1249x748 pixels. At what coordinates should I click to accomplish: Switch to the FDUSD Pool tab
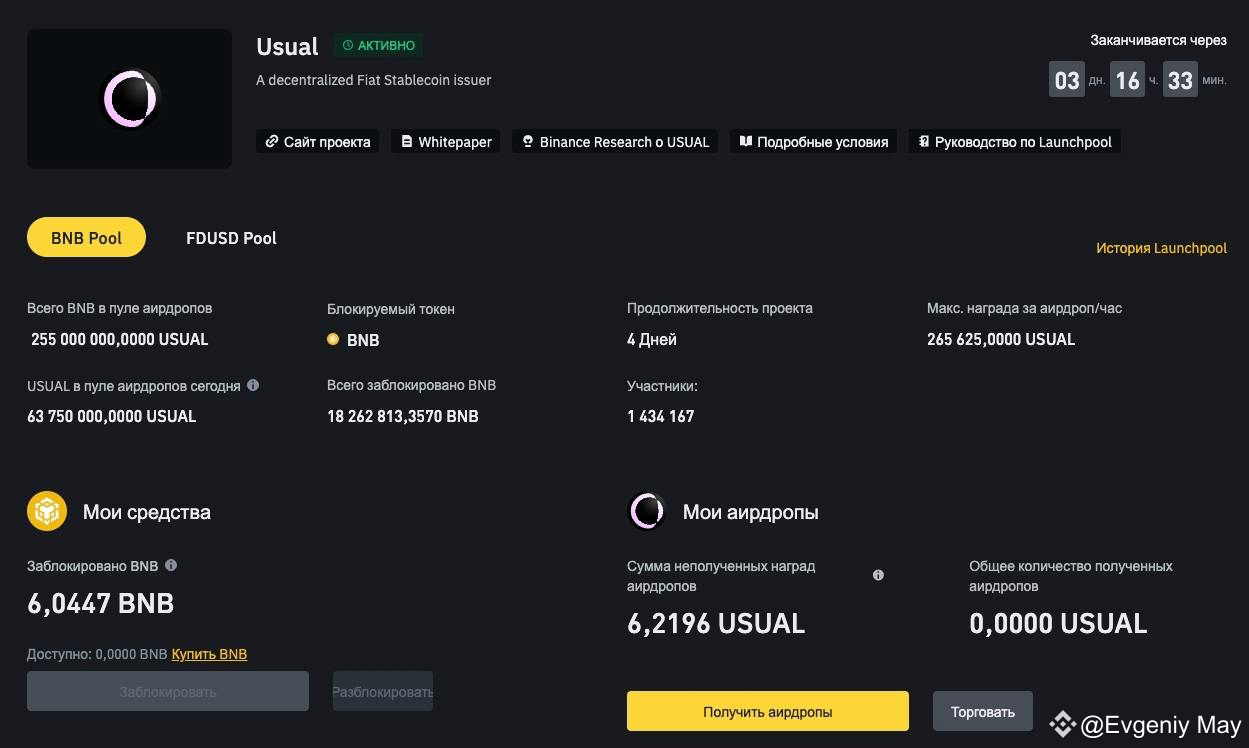tap(231, 237)
